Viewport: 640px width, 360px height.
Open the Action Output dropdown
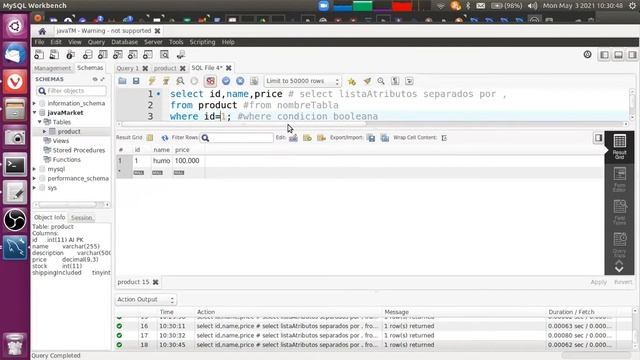point(146,300)
